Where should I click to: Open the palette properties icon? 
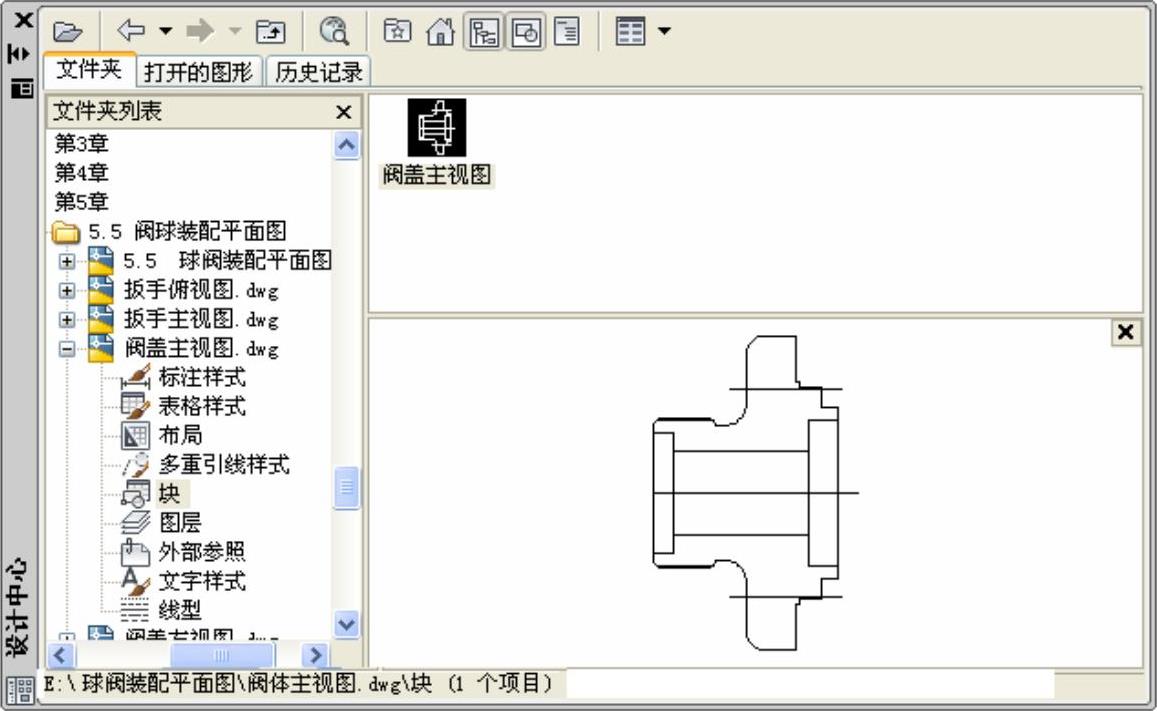click(21, 88)
